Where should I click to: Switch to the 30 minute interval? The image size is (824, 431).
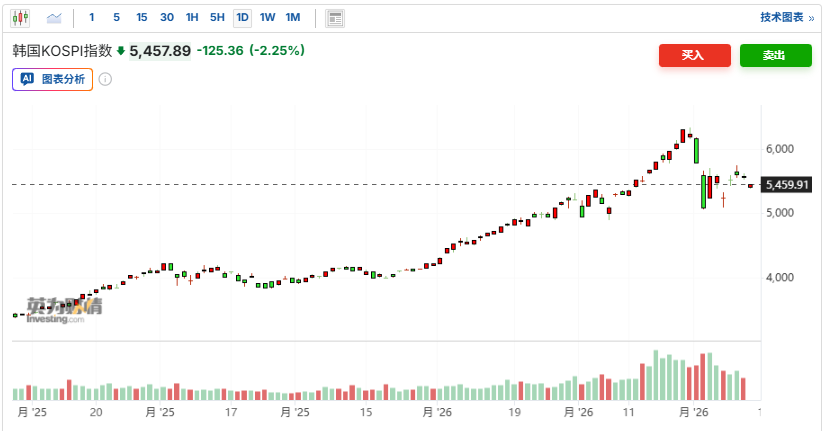pos(166,18)
